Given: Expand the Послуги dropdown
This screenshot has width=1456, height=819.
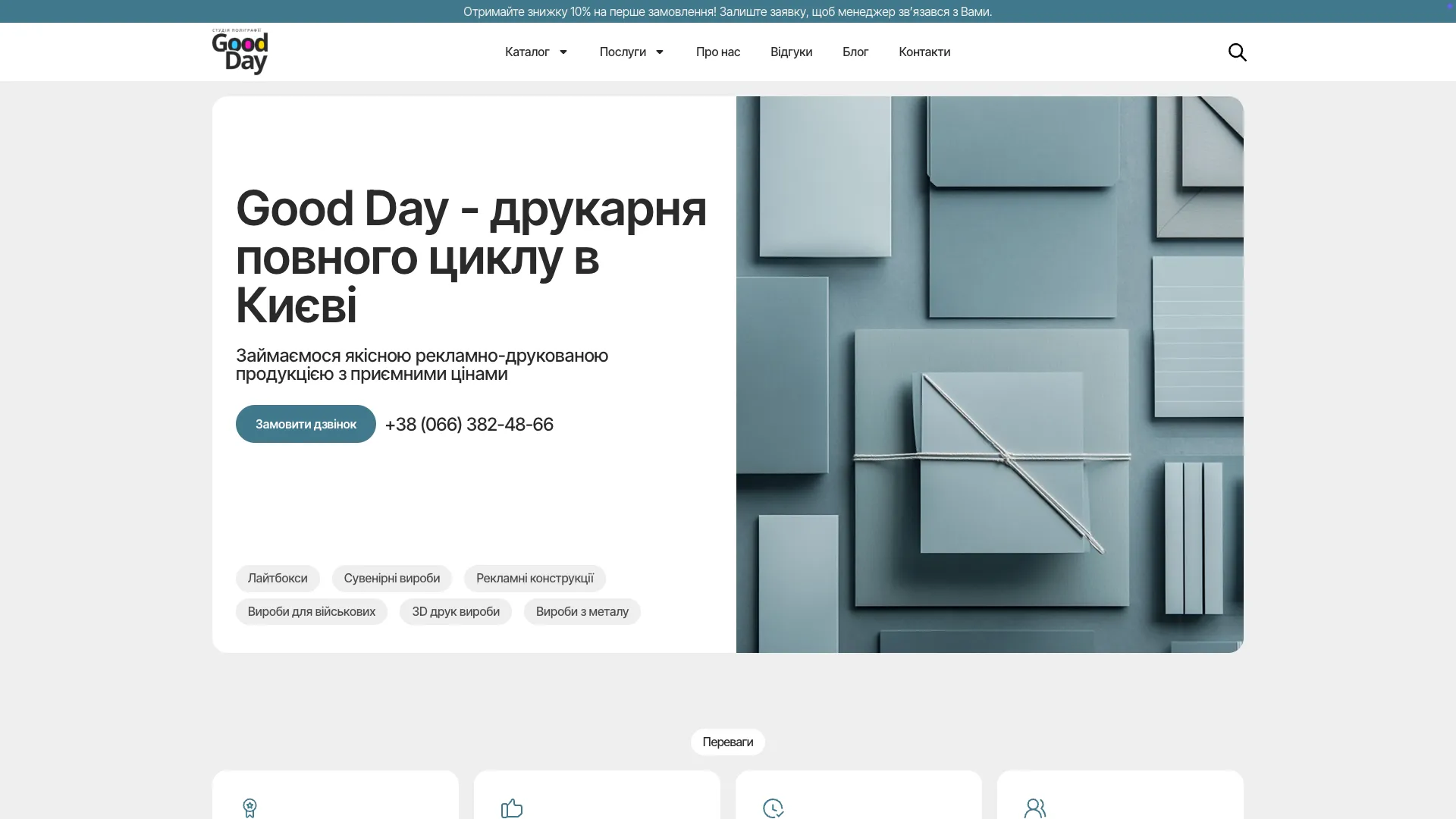Looking at the screenshot, I should (631, 52).
